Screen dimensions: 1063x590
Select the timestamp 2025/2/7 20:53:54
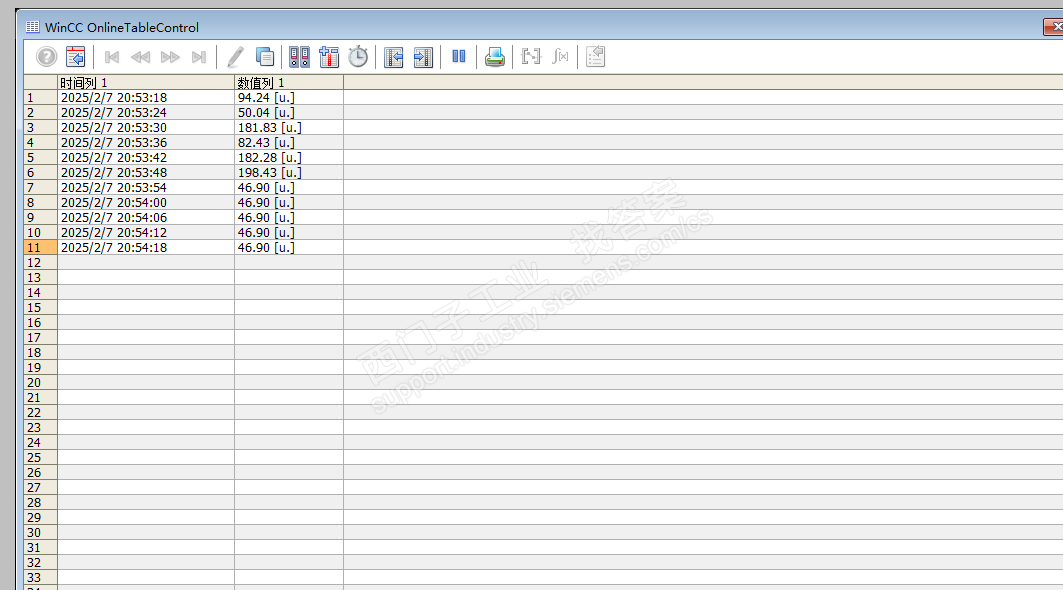coord(114,187)
